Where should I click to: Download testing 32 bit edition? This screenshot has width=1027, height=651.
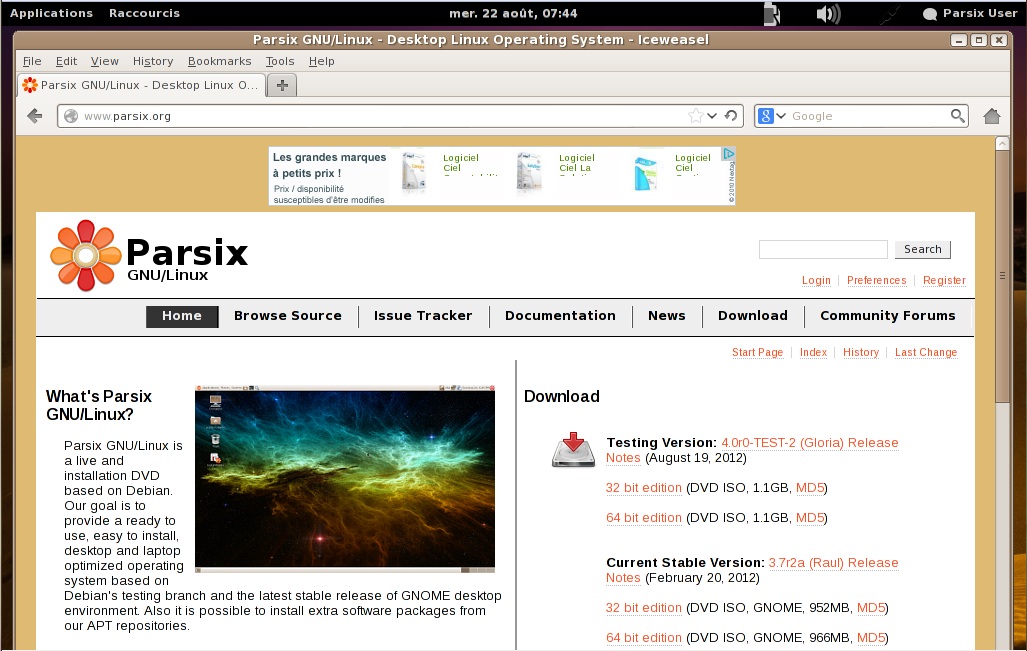tap(644, 488)
